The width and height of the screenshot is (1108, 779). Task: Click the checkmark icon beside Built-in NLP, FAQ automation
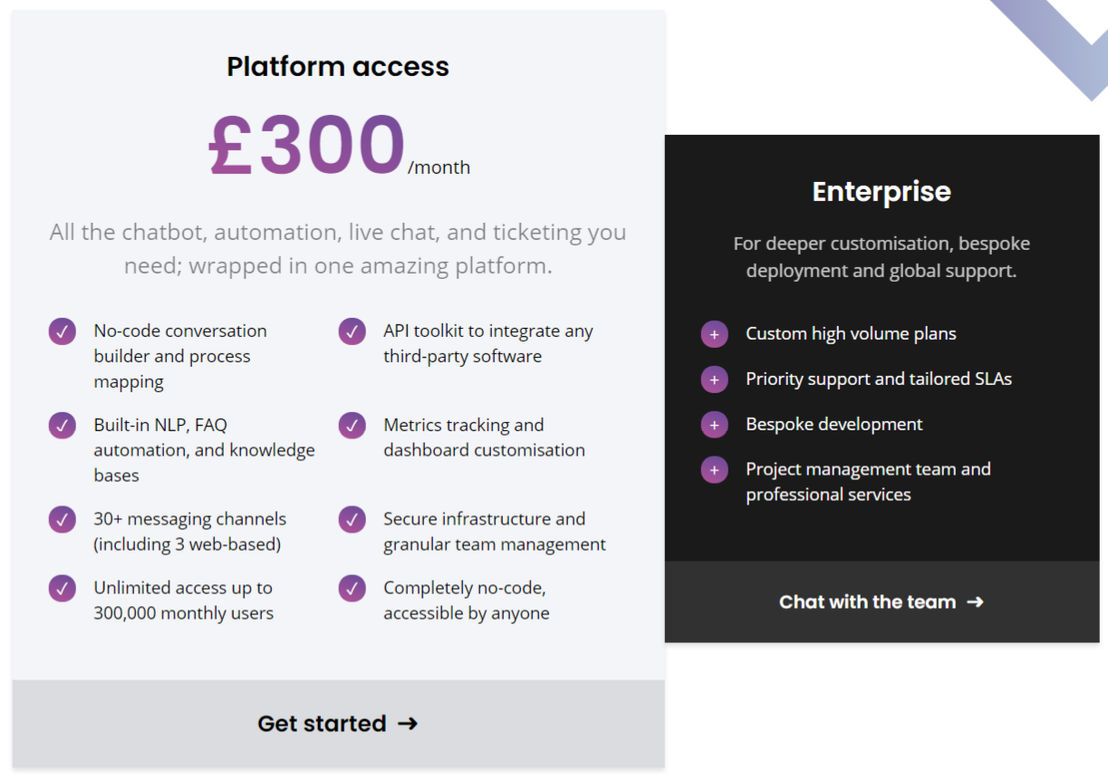click(x=62, y=425)
